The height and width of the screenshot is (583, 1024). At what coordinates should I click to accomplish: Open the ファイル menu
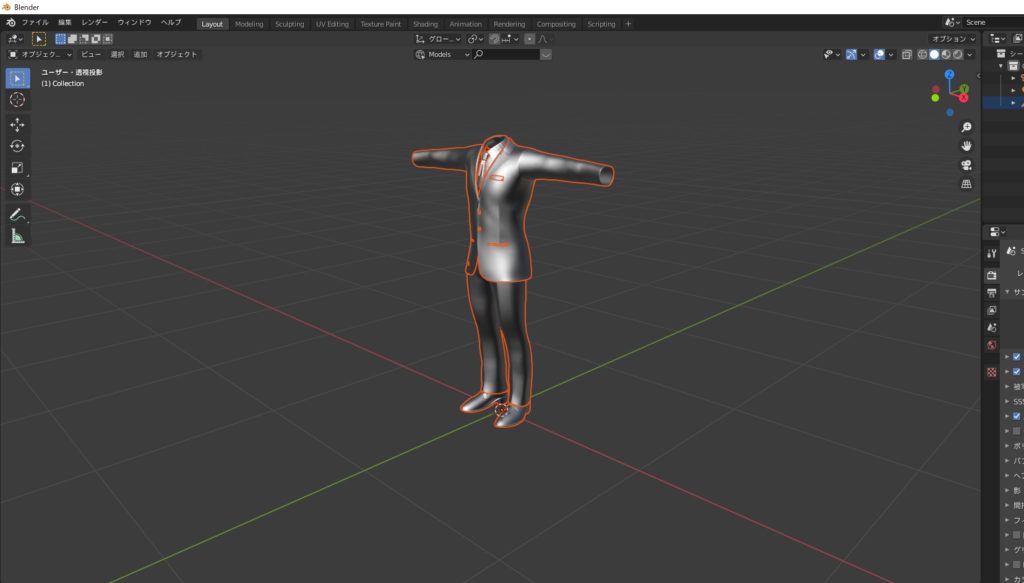tap(35, 23)
